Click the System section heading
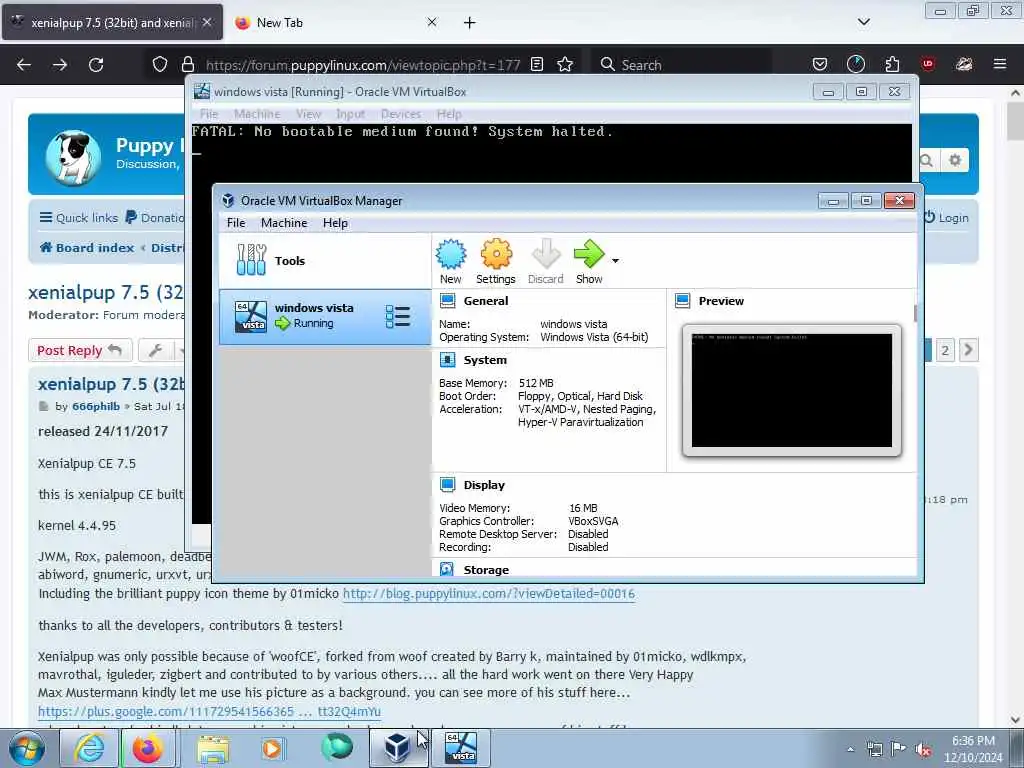This screenshot has height=768, width=1024. (485, 360)
